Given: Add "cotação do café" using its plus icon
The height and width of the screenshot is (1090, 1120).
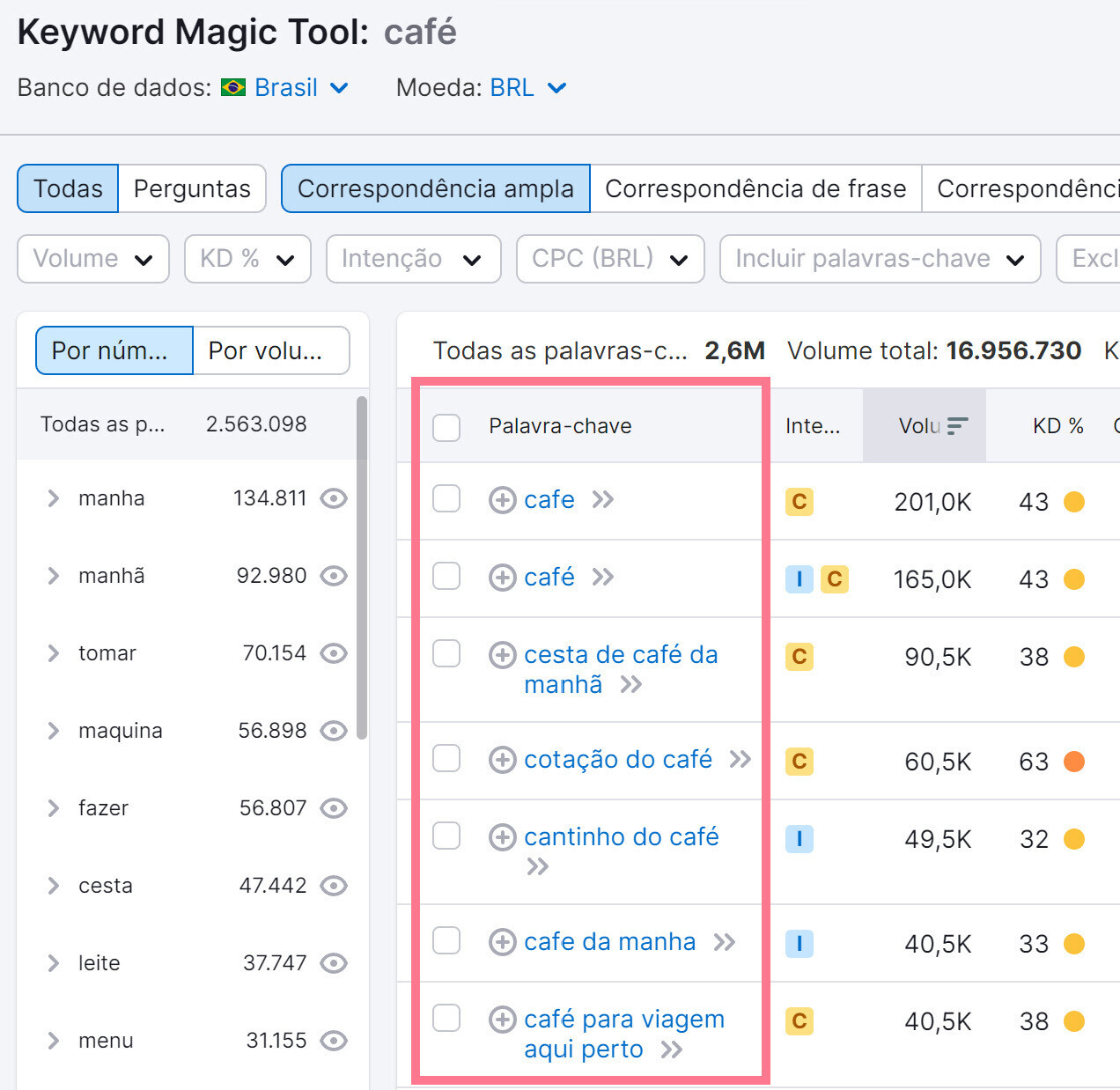Looking at the screenshot, I should [x=502, y=758].
